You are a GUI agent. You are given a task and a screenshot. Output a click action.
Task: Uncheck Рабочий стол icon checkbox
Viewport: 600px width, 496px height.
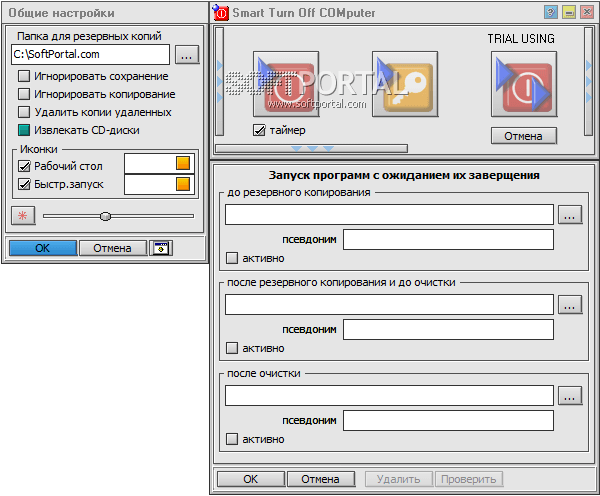(24, 166)
